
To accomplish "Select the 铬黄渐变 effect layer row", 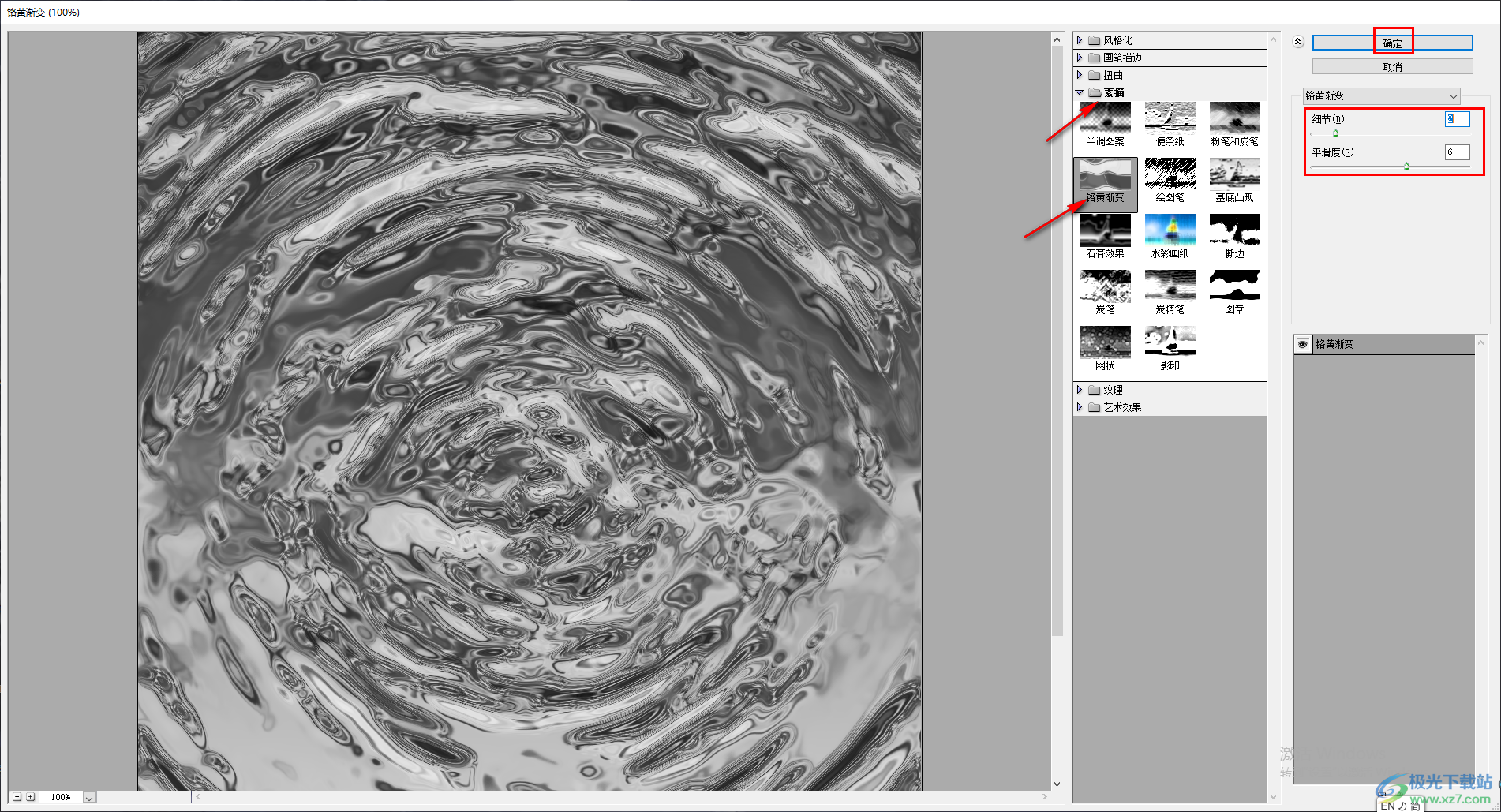I will [1384, 344].
